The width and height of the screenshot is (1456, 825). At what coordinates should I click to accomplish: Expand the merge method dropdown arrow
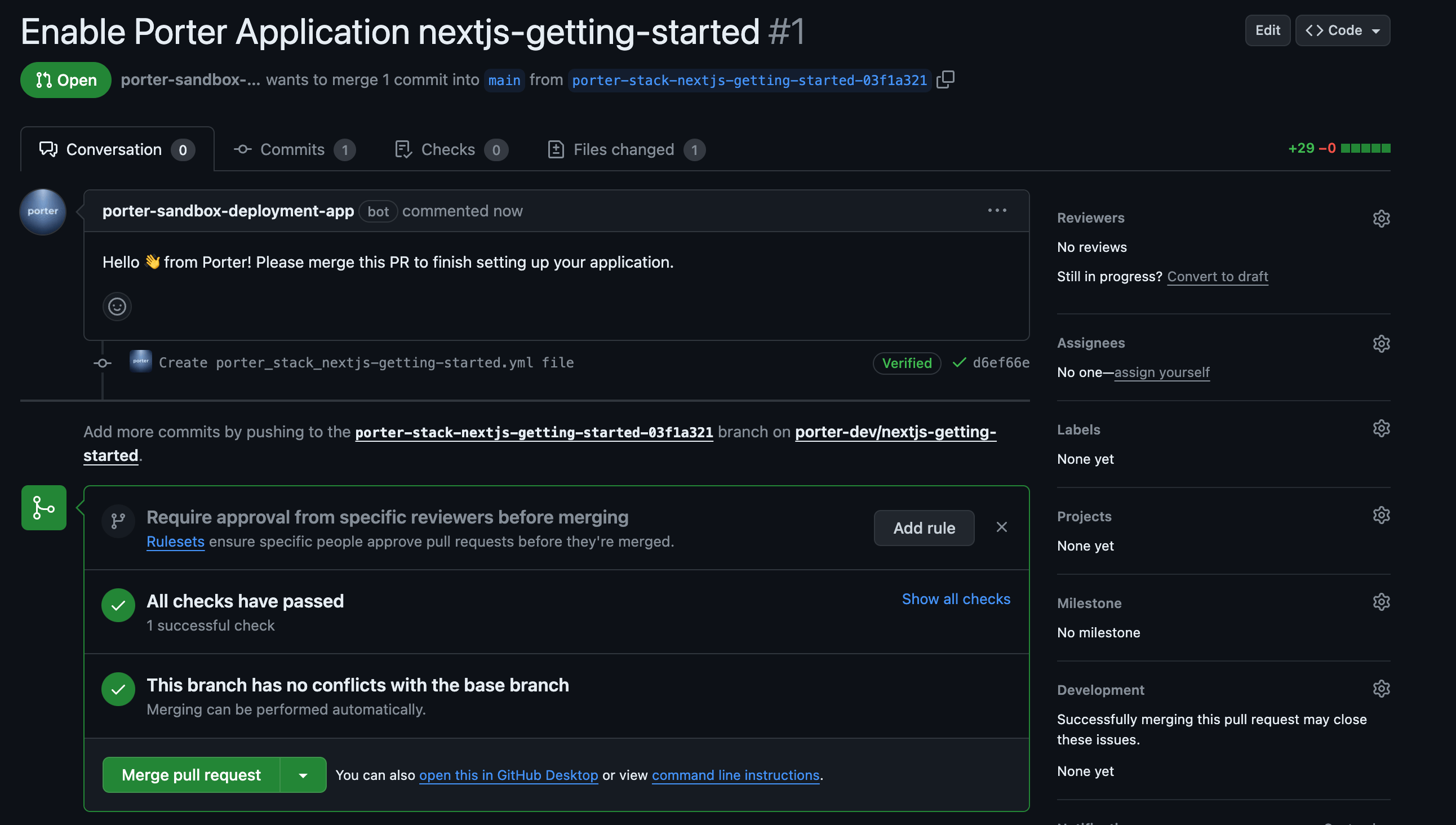point(303,775)
